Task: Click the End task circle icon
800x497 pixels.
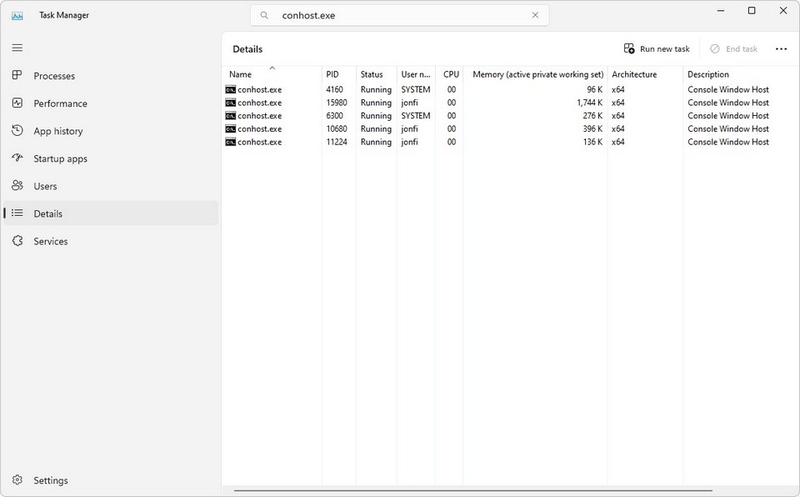Action: click(715, 48)
